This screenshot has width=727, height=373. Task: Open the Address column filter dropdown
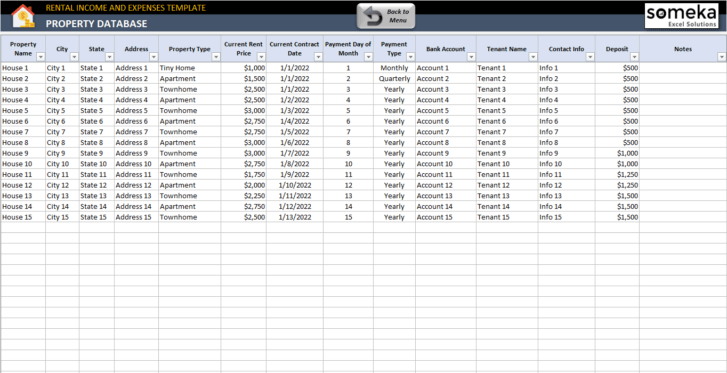click(153, 57)
